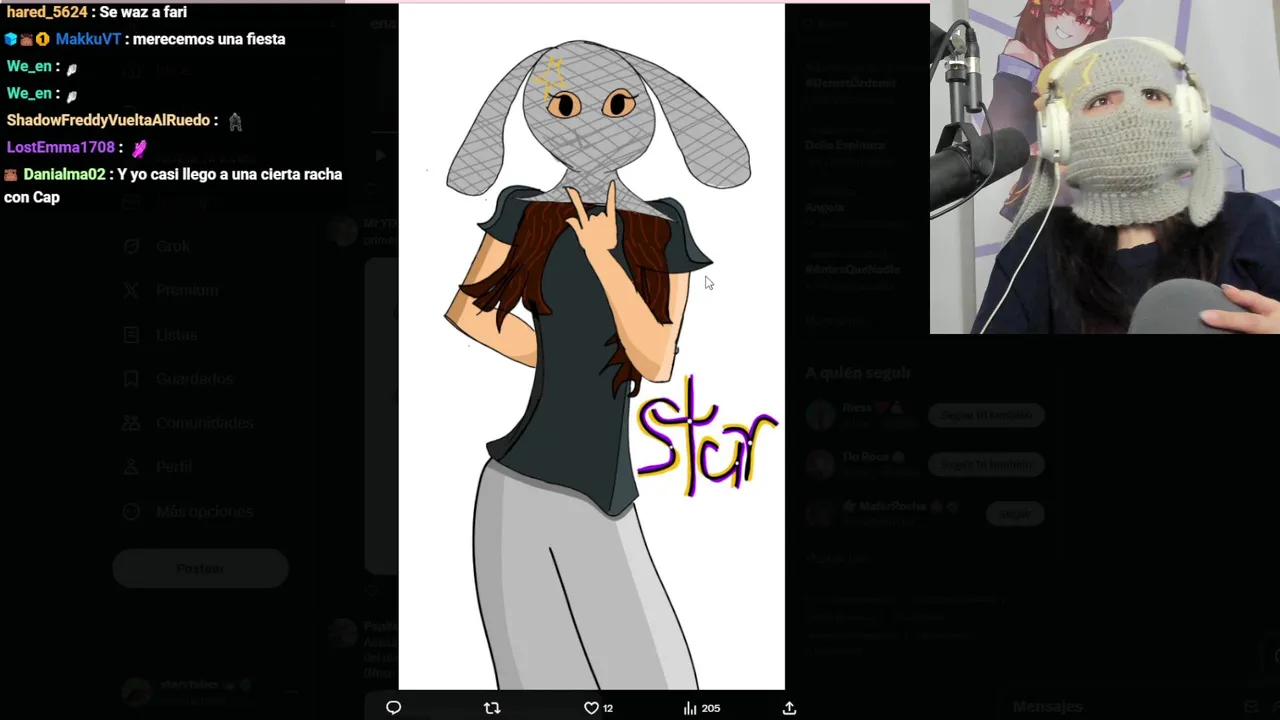Click the pink emote in LostEmma1708's message
Image resolution: width=1280 pixels, height=720 pixels.
[x=139, y=148]
